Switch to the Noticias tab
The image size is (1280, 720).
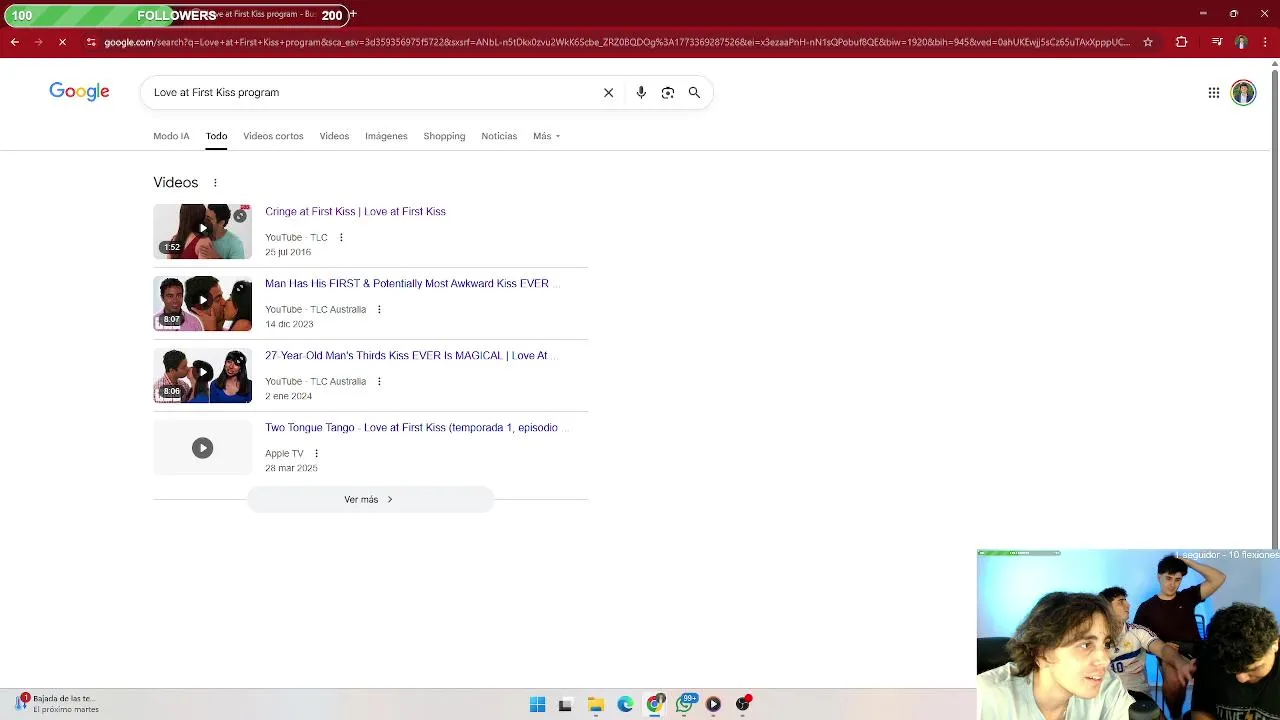[499, 136]
